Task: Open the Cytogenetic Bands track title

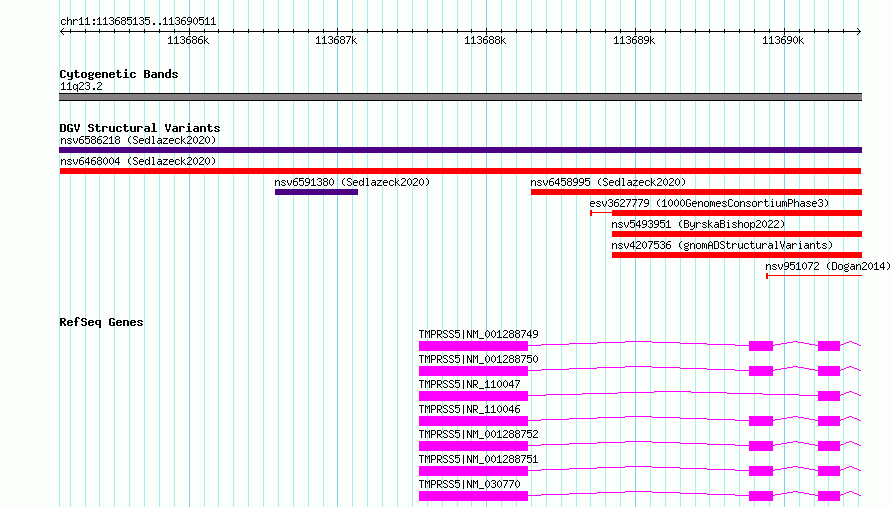Action: point(119,74)
